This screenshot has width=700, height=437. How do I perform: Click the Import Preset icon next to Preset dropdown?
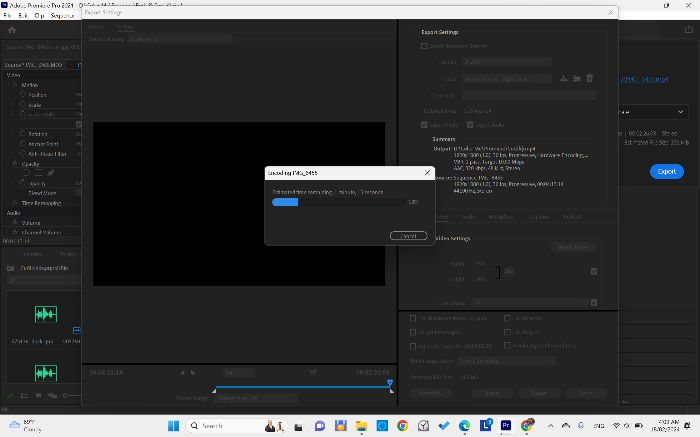point(577,78)
